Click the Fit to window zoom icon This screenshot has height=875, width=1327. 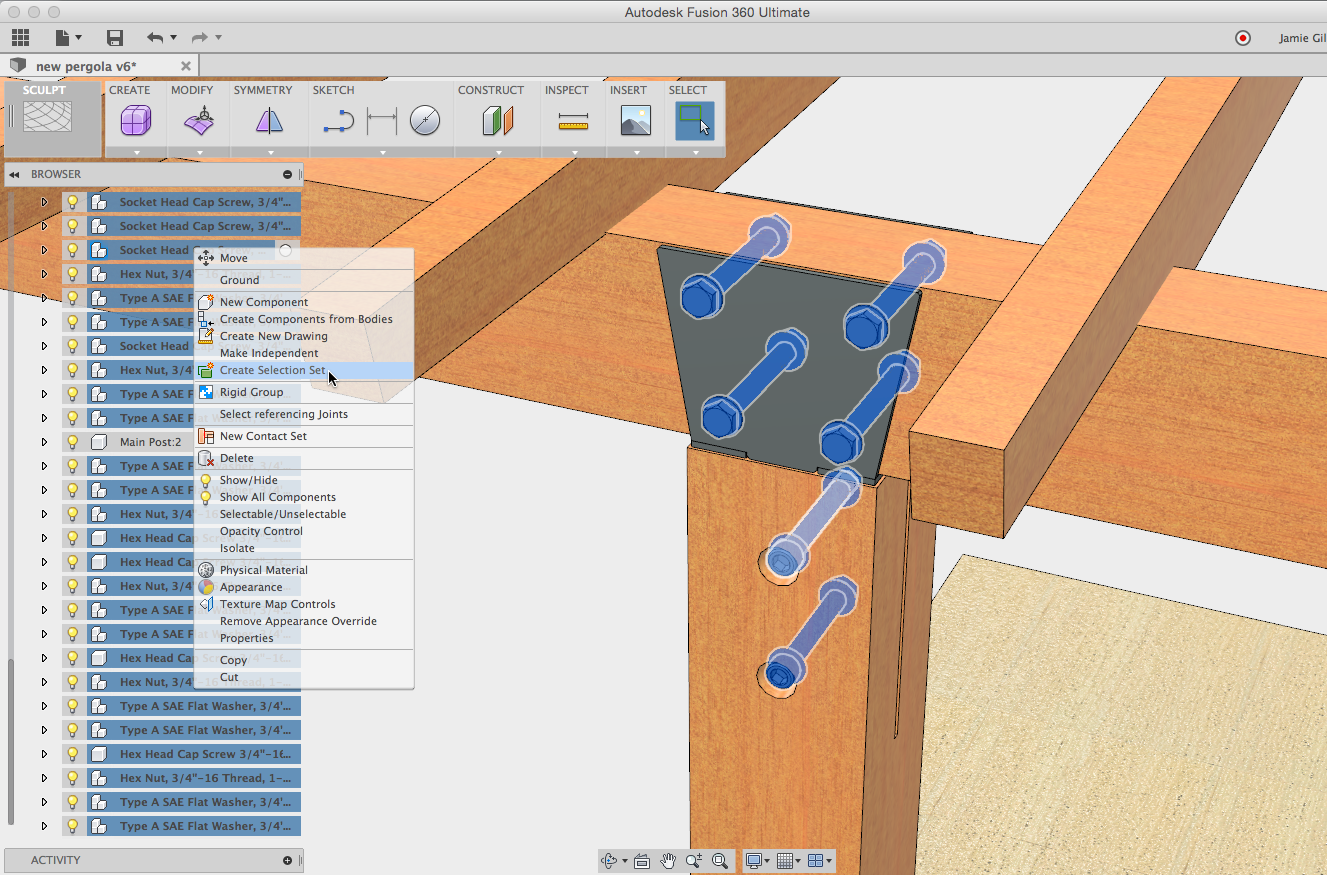coord(720,860)
